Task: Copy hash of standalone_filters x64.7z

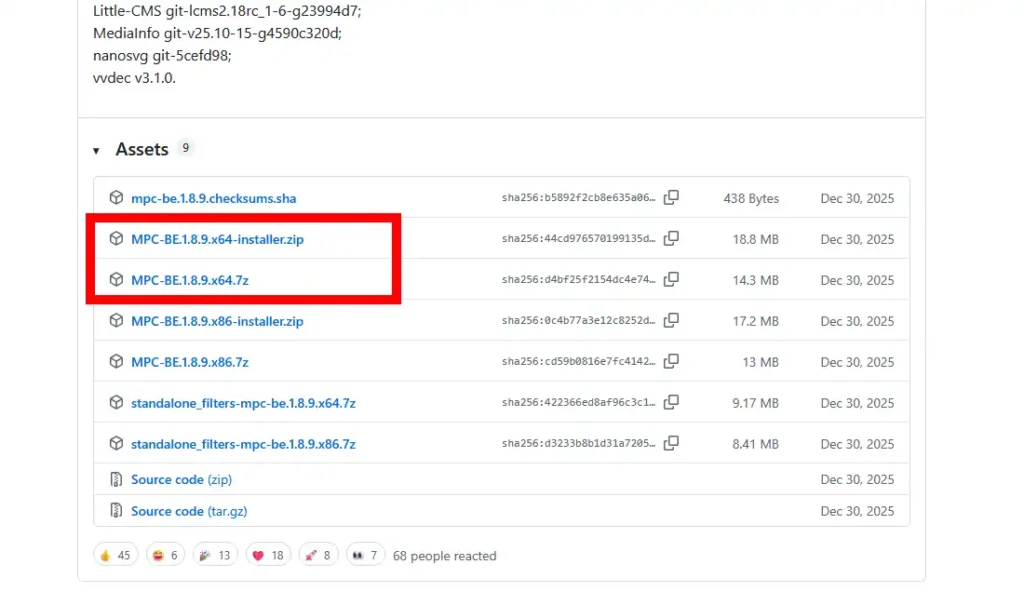Action: point(671,403)
